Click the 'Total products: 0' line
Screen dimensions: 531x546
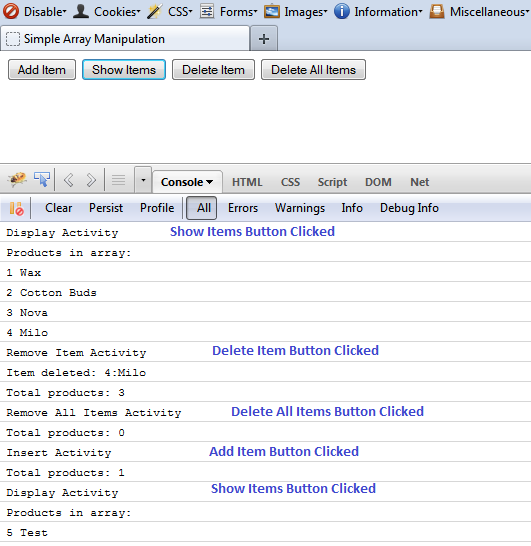[265, 432]
